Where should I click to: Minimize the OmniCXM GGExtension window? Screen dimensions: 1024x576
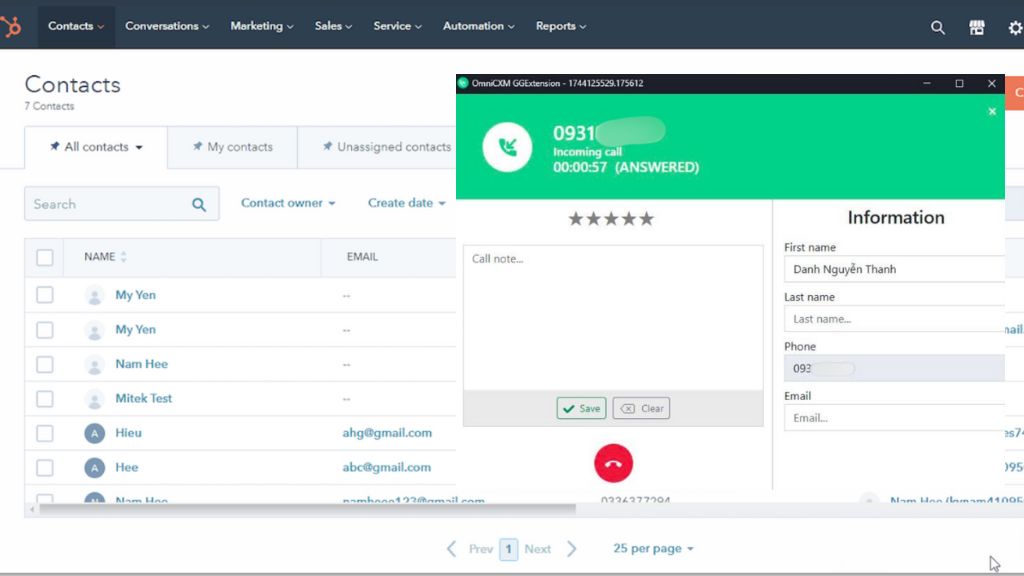coord(927,83)
